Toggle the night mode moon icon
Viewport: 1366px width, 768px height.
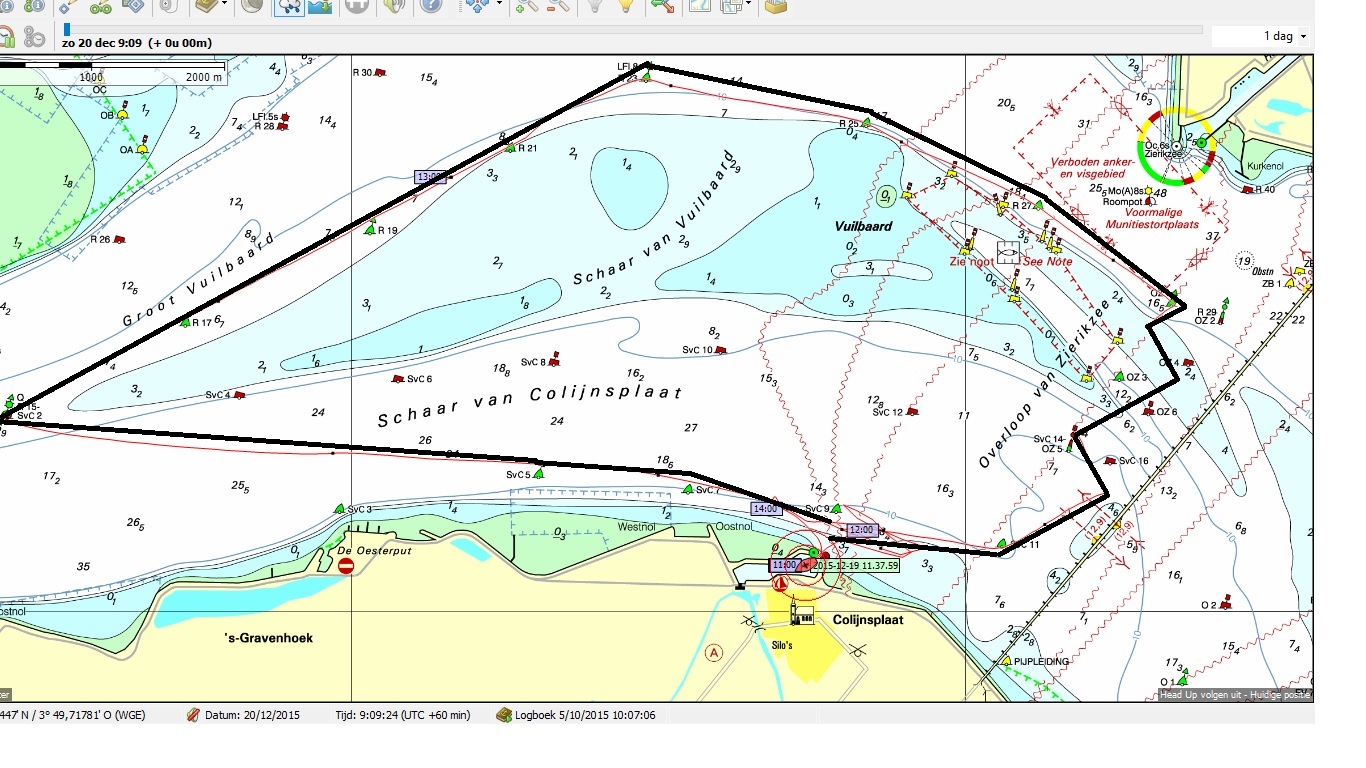252,6
